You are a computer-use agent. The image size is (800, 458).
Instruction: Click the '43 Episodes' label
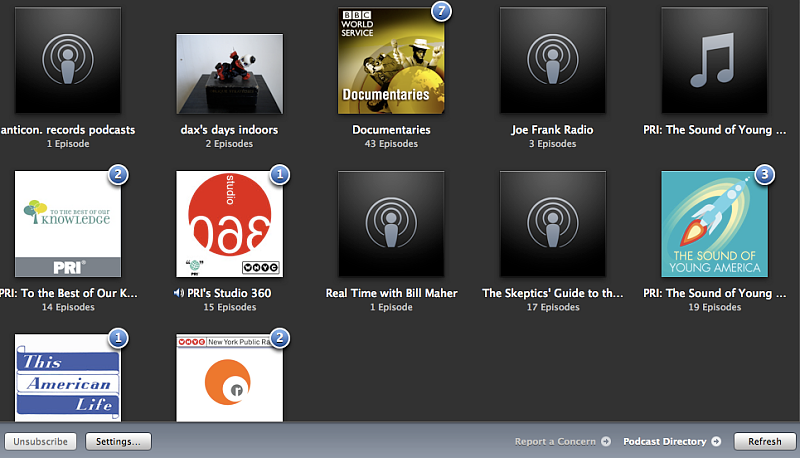pyautogui.click(x=391, y=144)
